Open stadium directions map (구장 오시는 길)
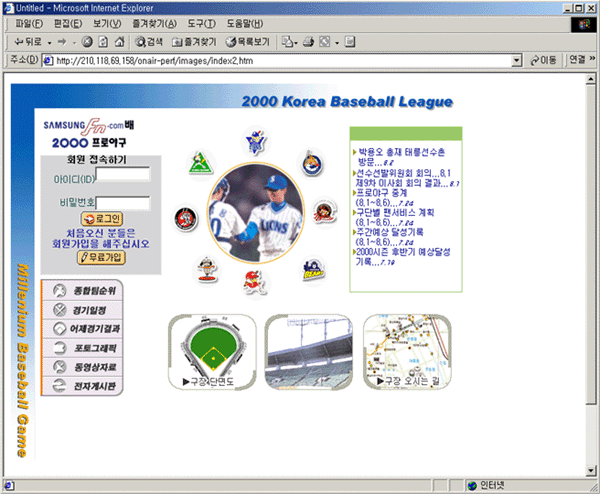 [x=407, y=352]
